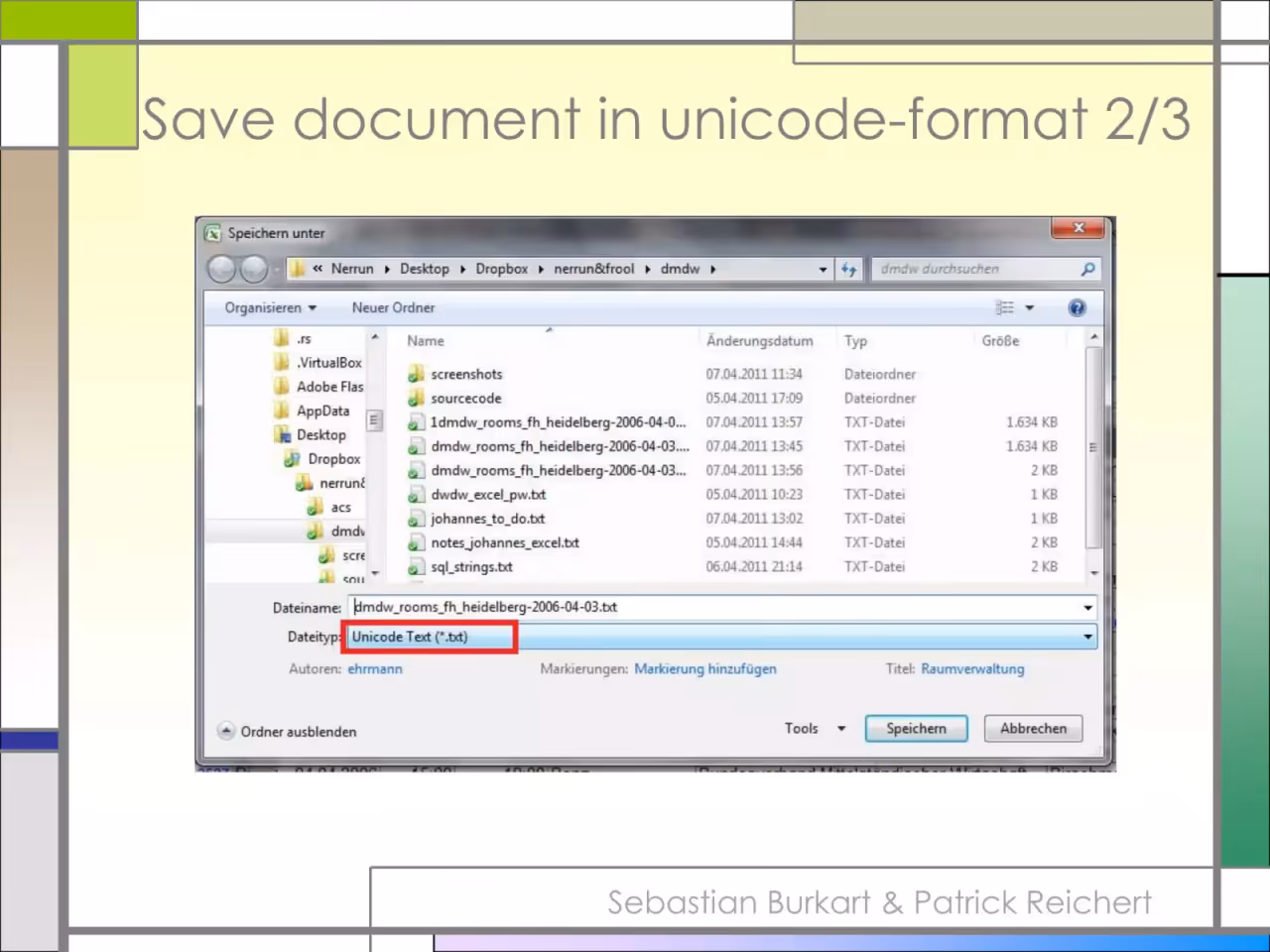This screenshot has height=952, width=1270.
Task: Click the Speichern button
Action: (x=916, y=728)
